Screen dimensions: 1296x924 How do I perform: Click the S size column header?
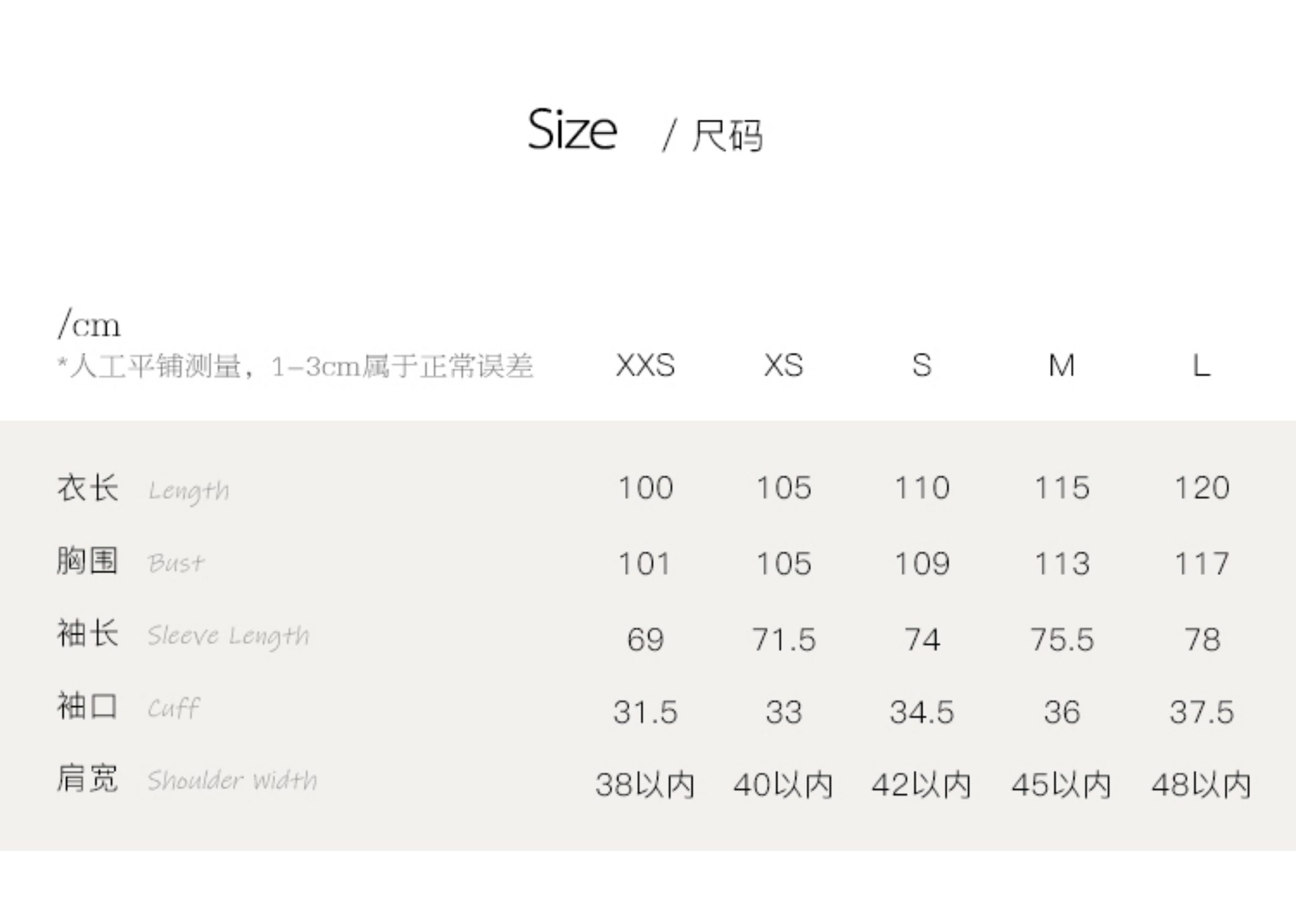coord(922,365)
